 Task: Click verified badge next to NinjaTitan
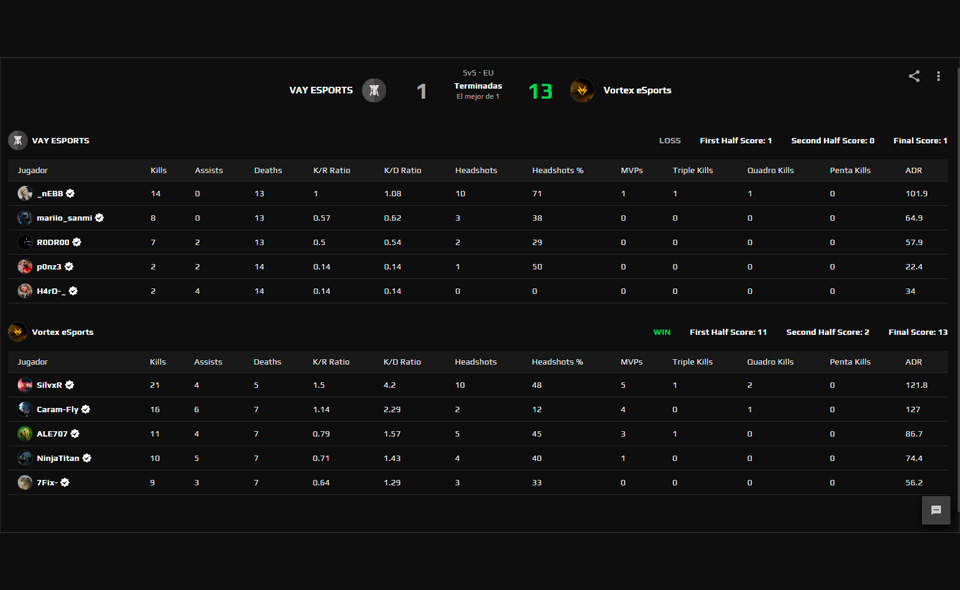pos(87,458)
